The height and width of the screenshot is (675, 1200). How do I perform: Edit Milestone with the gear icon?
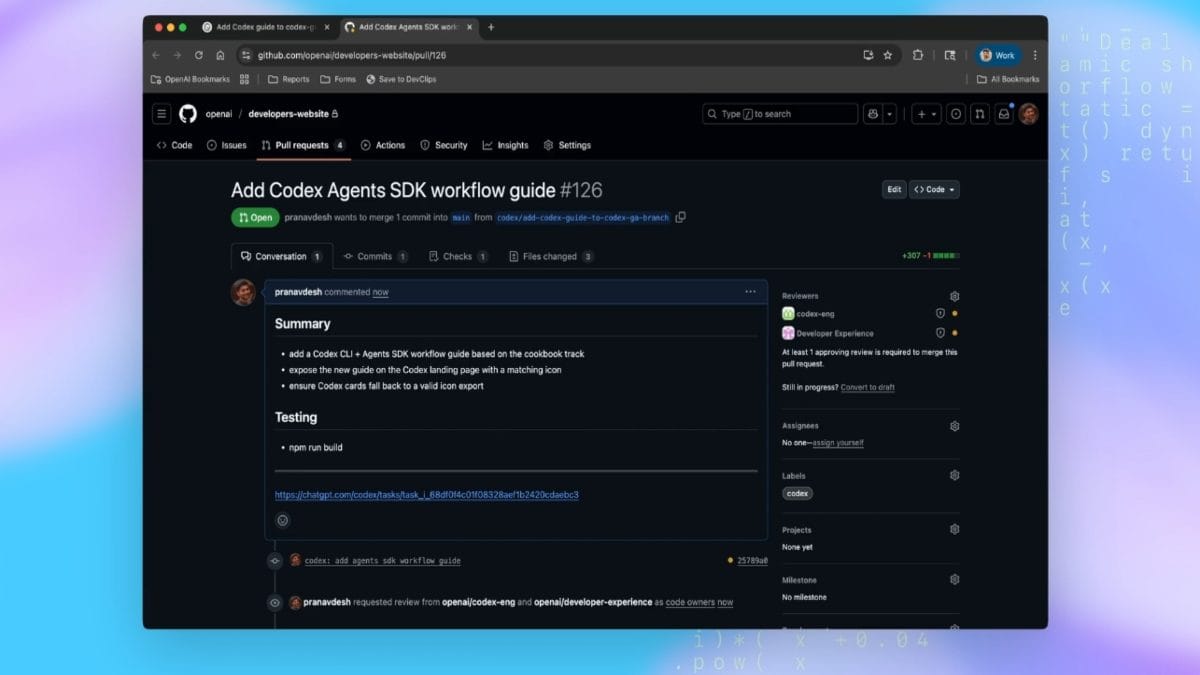(x=954, y=580)
